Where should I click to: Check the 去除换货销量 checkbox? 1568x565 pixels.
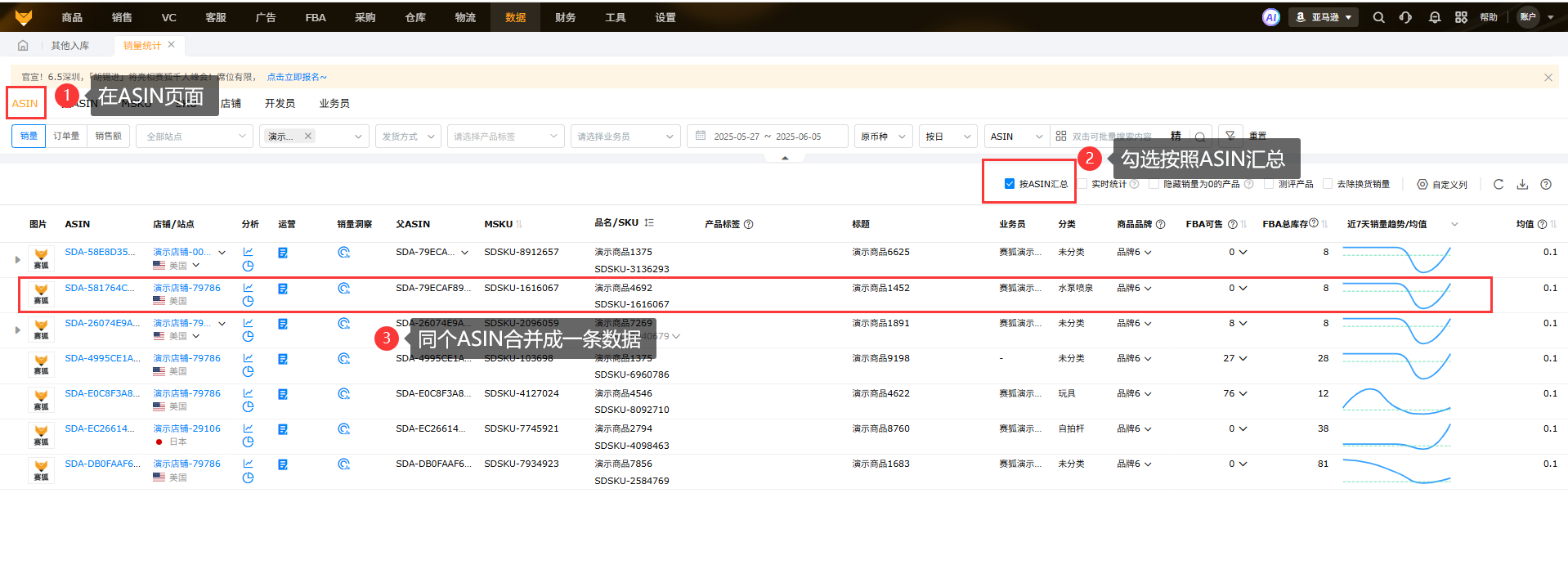(1328, 184)
